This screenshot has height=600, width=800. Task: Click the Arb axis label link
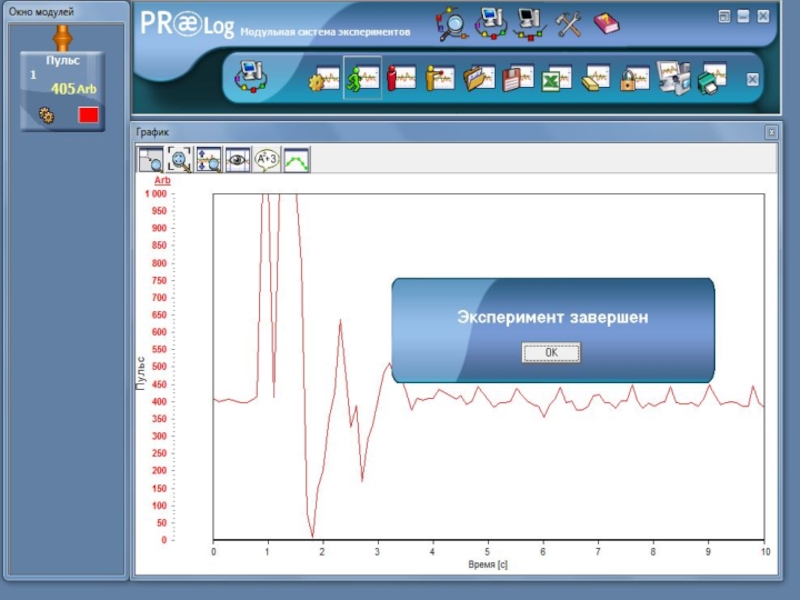(x=162, y=180)
